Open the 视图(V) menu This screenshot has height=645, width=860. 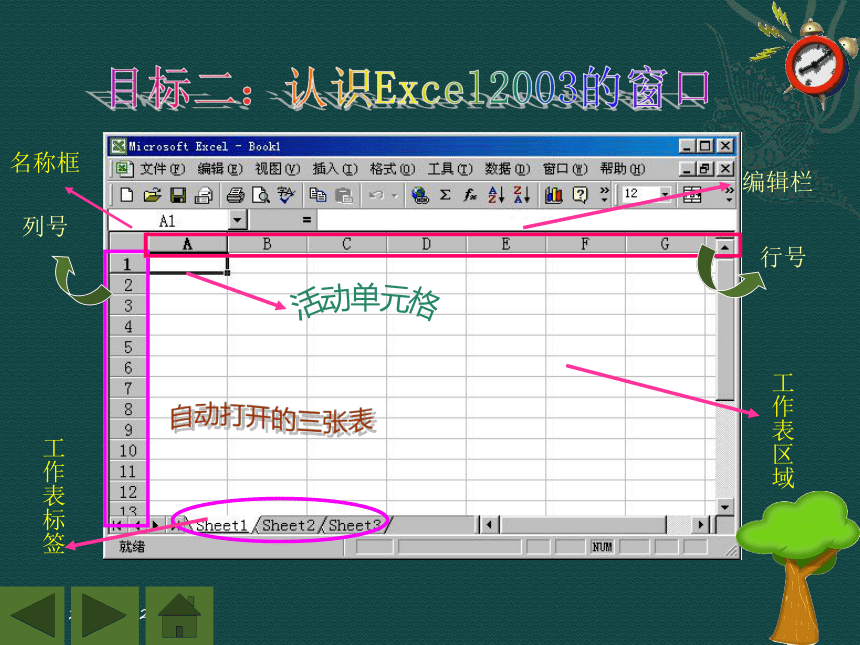[x=277, y=169]
